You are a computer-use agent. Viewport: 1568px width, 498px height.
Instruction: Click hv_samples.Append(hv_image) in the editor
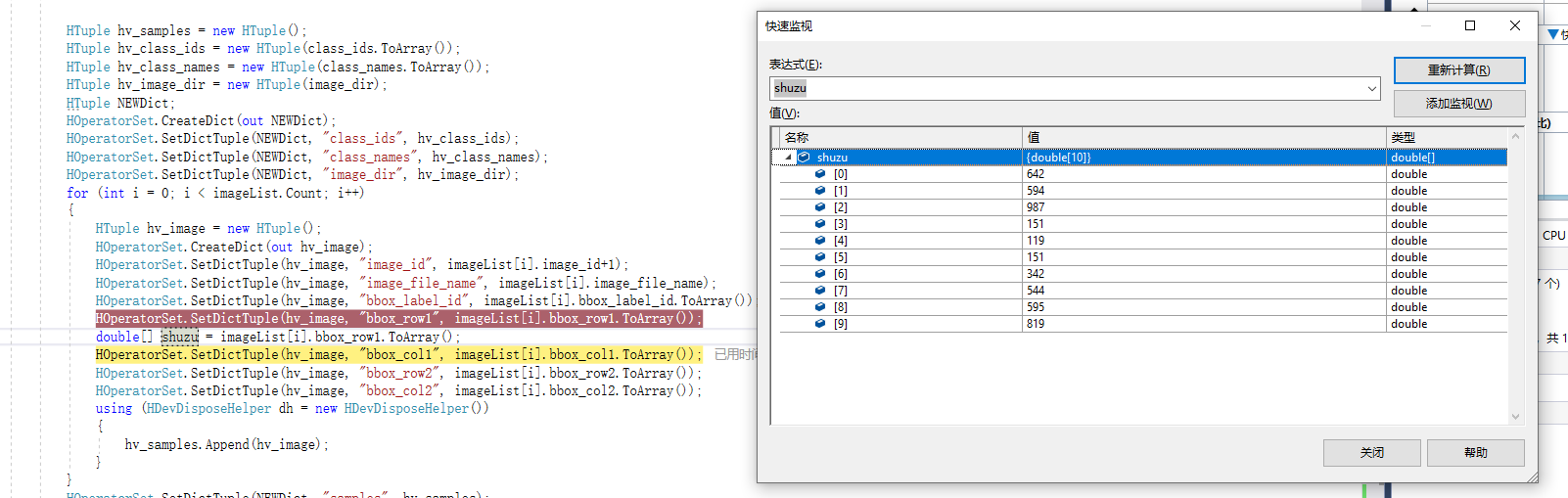pyautogui.click(x=226, y=444)
